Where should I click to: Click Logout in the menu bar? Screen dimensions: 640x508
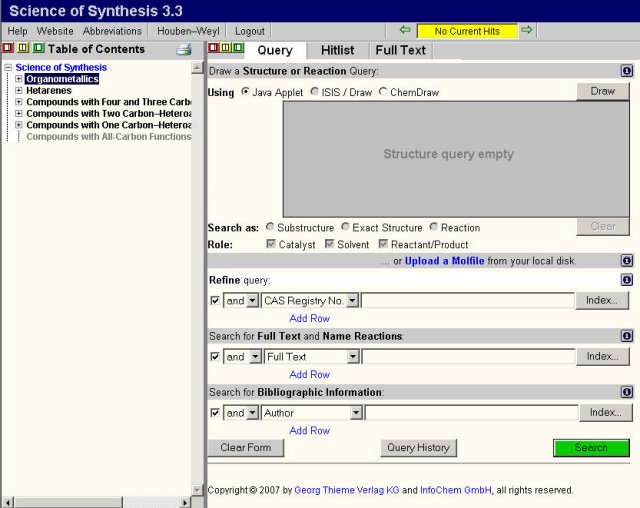tap(250, 31)
